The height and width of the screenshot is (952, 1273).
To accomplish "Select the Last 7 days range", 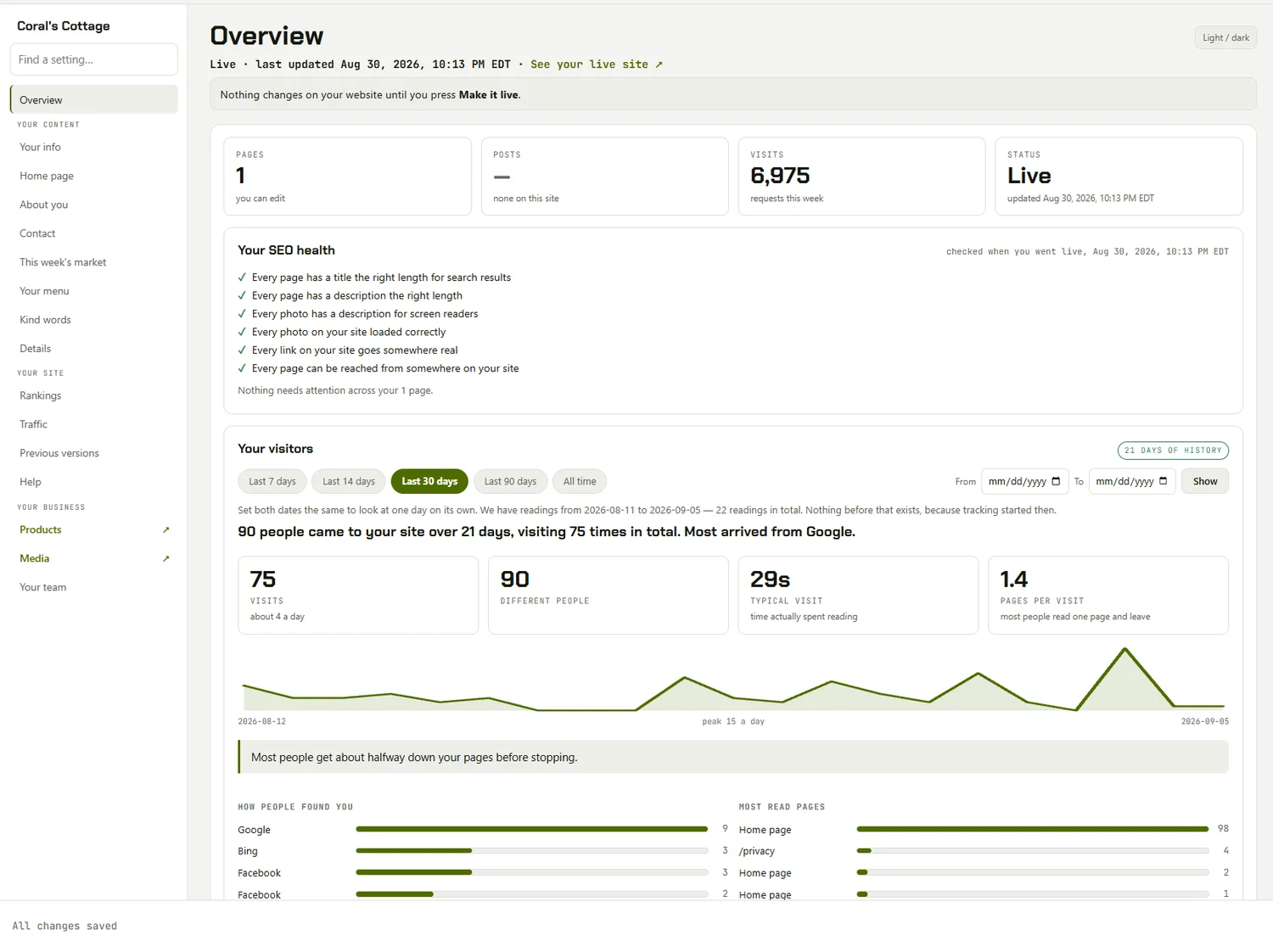I will 272,481.
